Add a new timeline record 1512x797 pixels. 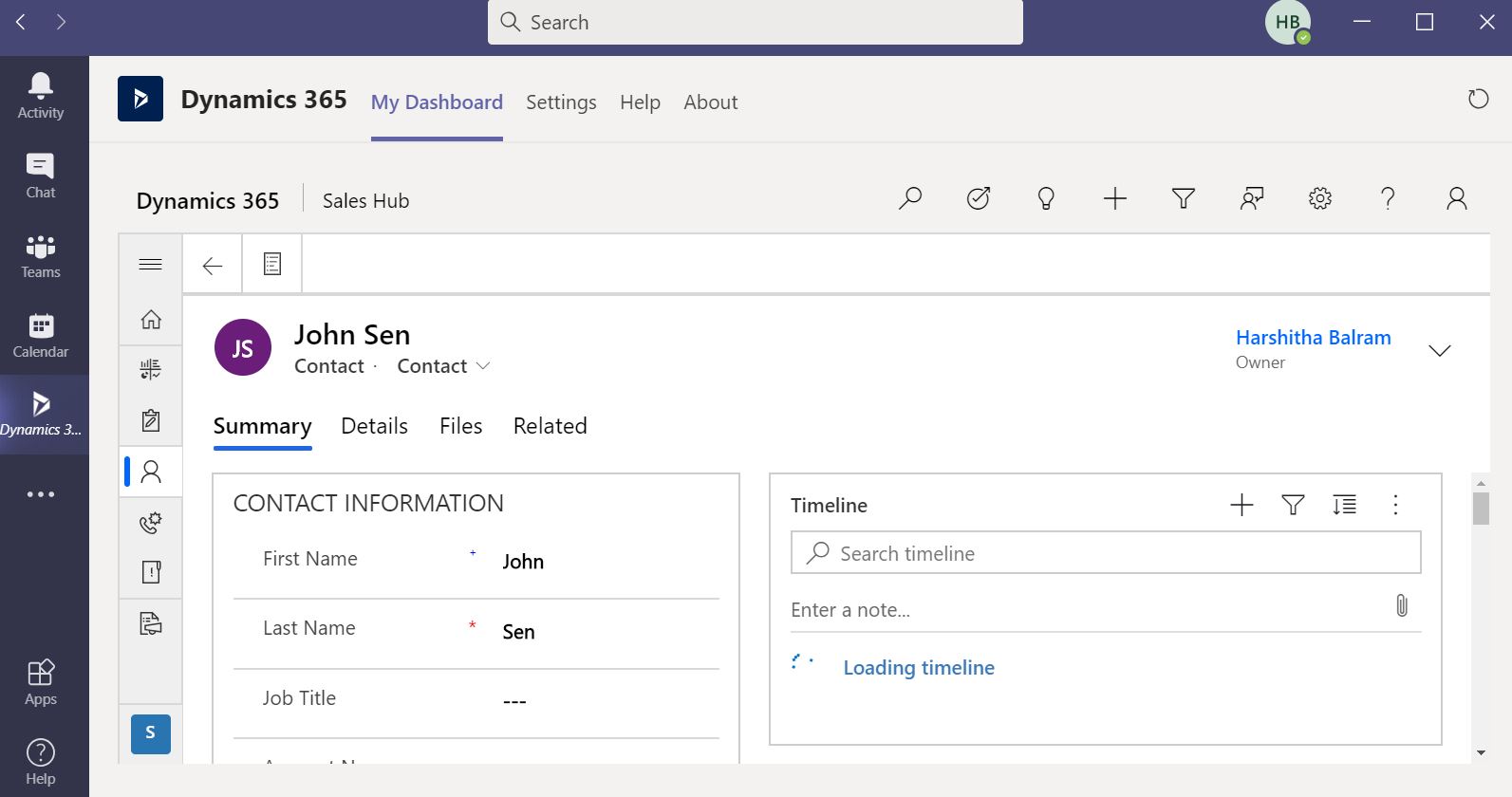1241,505
